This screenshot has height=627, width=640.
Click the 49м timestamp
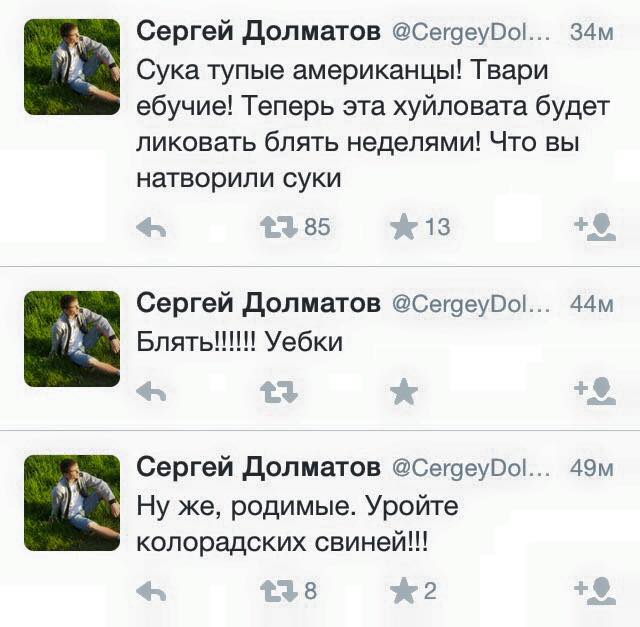[x=591, y=467]
